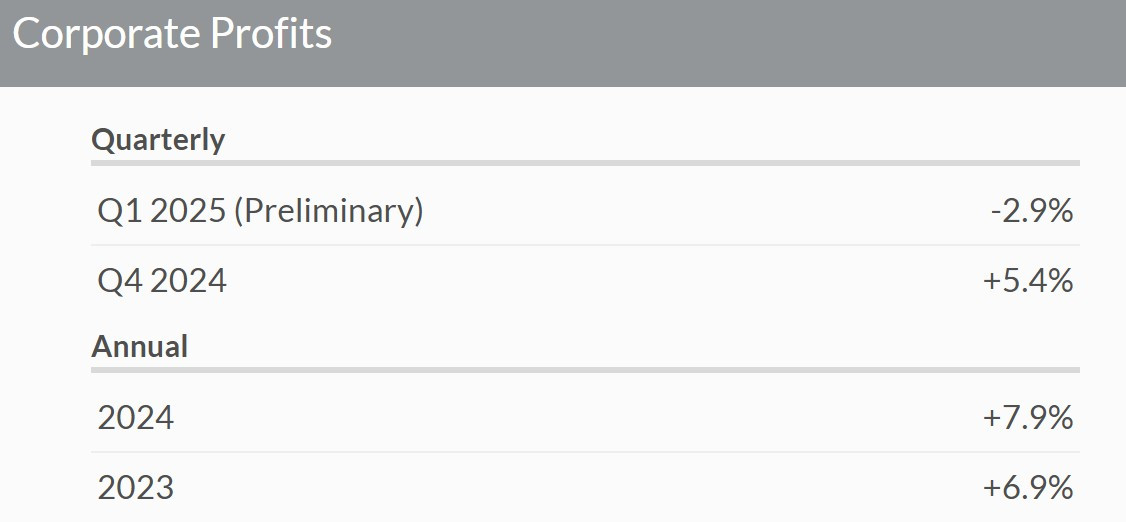The height and width of the screenshot is (522, 1126).
Task: Click the word (Preliminary) in Q1 row
Action: click(329, 211)
